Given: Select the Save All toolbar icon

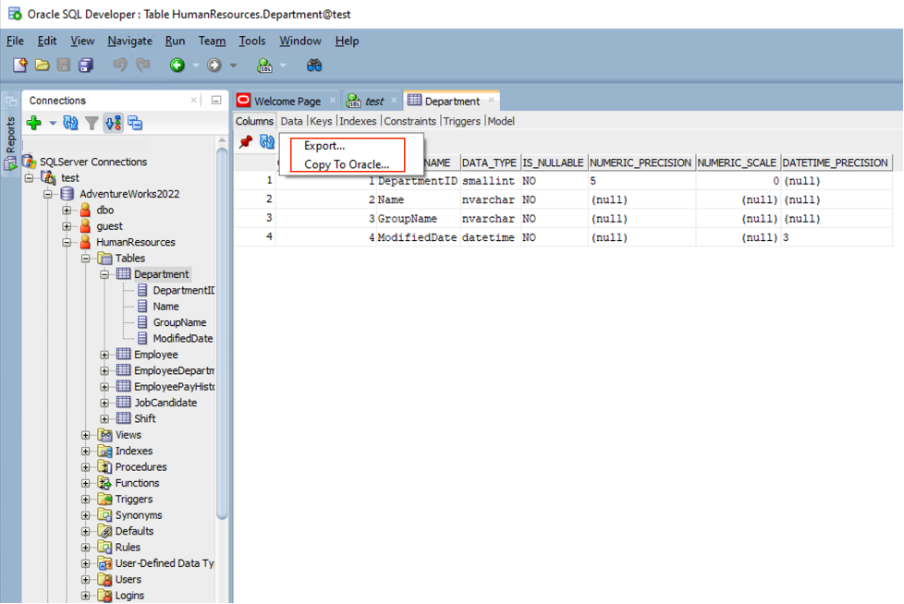Looking at the screenshot, I should click(86, 63).
